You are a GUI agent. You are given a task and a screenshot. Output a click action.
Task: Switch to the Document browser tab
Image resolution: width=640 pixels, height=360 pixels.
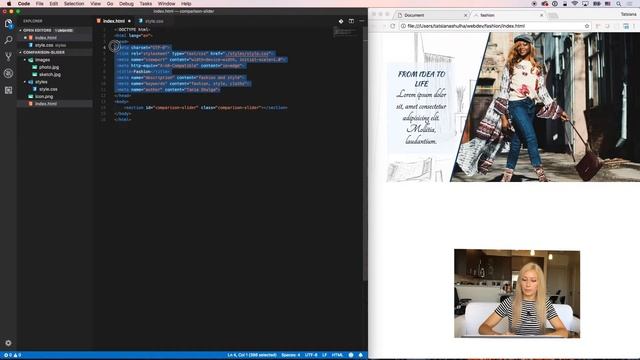pyautogui.click(x=432, y=15)
